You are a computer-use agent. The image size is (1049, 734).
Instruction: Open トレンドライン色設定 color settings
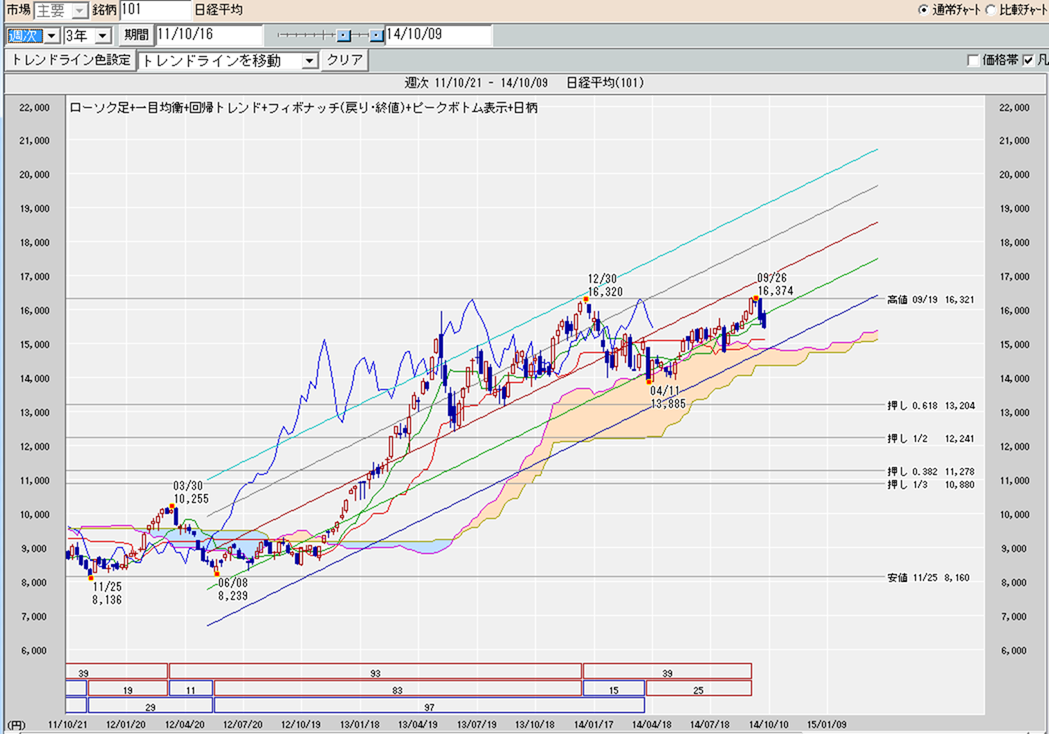[71, 60]
